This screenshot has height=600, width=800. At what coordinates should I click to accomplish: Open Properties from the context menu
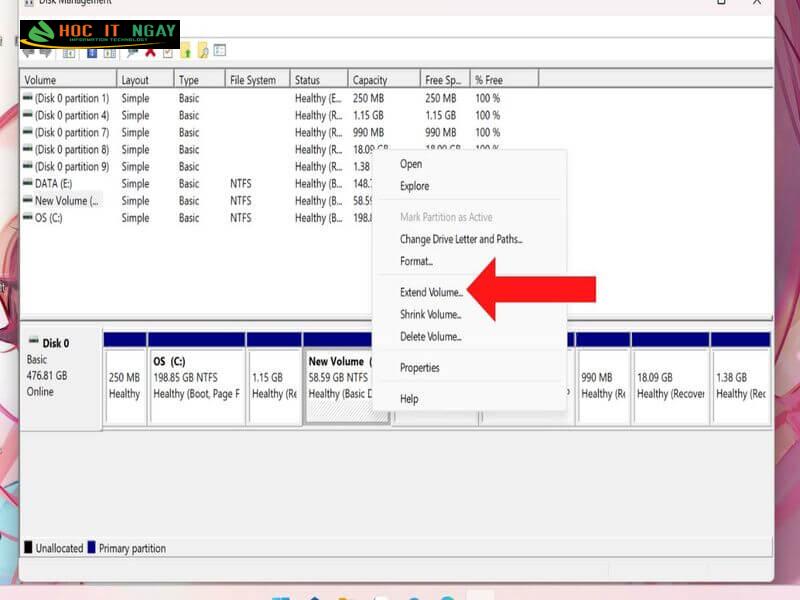coord(419,368)
